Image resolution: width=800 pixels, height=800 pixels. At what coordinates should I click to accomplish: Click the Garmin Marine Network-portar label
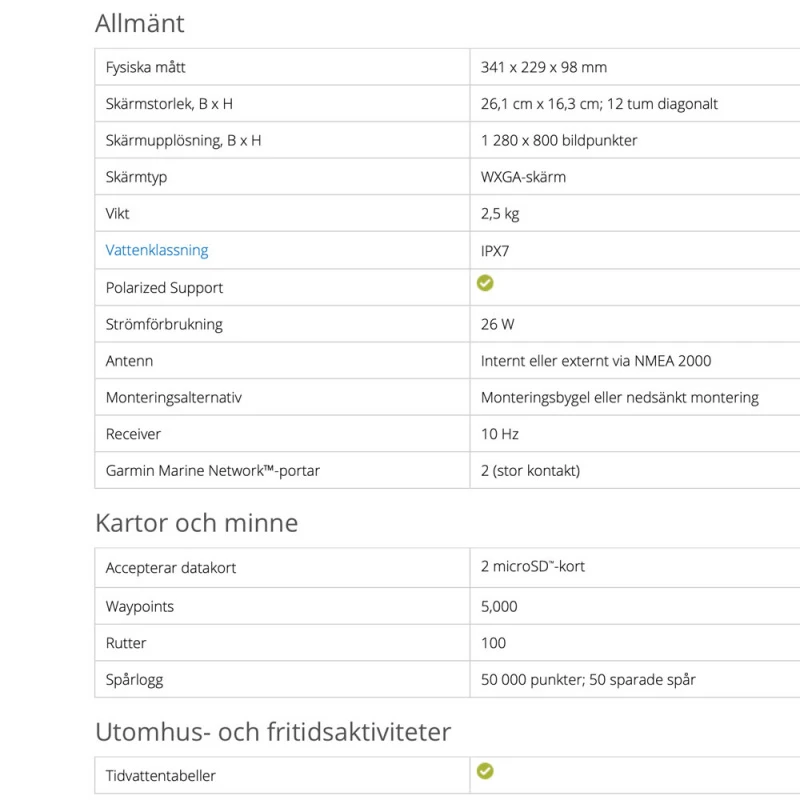(x=213, y=470)
